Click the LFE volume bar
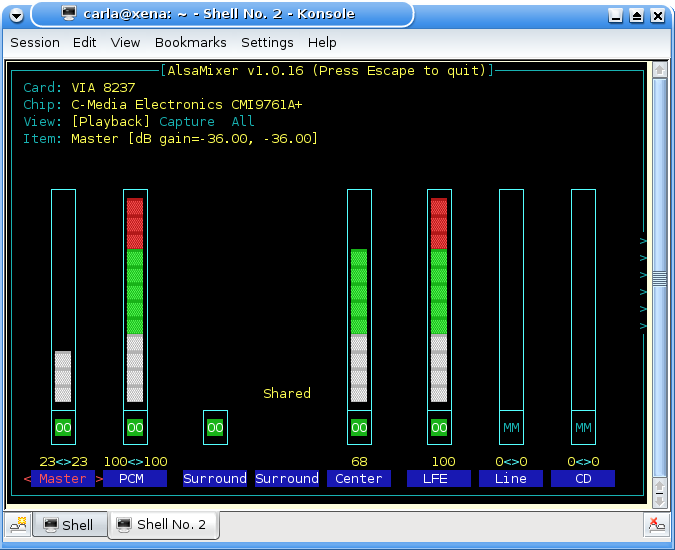Screen dimensions: 675x550 (439, 300)
